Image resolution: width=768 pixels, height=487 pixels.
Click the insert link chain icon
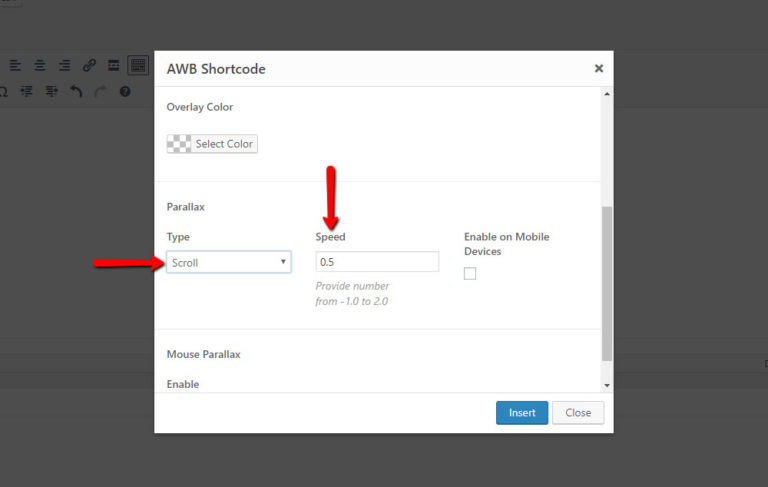89,66
